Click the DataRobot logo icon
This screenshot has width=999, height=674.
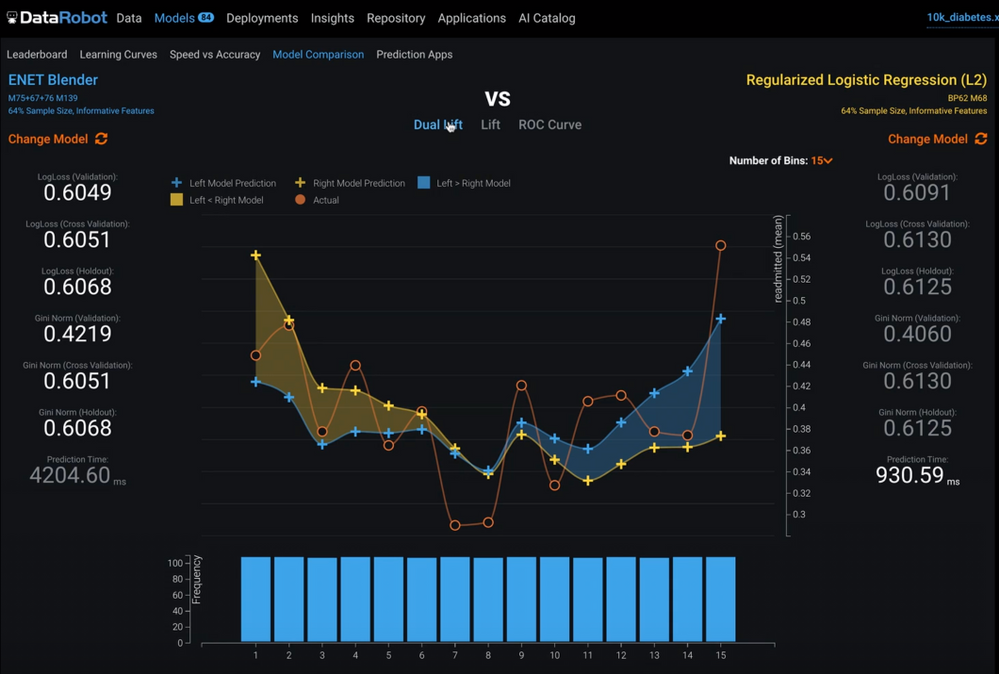12,18
